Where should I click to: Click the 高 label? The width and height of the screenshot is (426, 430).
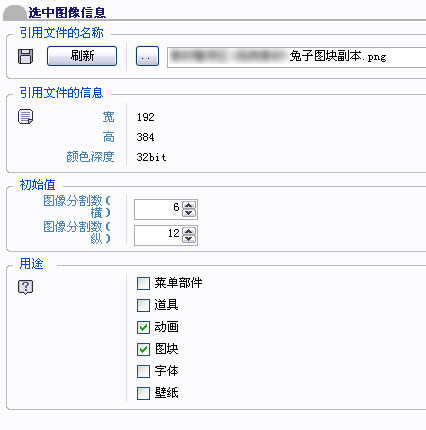pyautogui.click(x=108, y=137)
